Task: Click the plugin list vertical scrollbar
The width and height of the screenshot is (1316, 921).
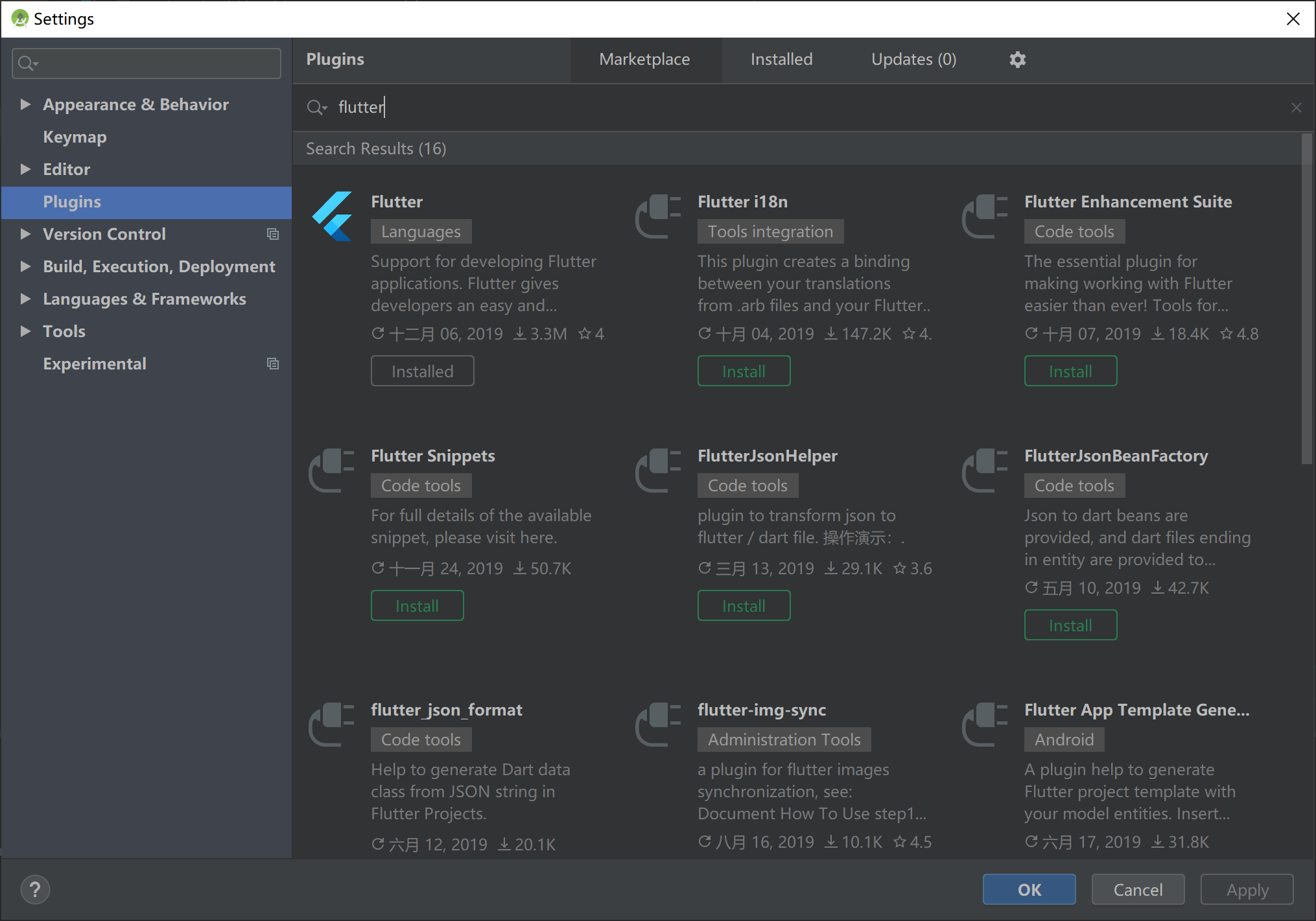Action: (x=1306, y=298)
